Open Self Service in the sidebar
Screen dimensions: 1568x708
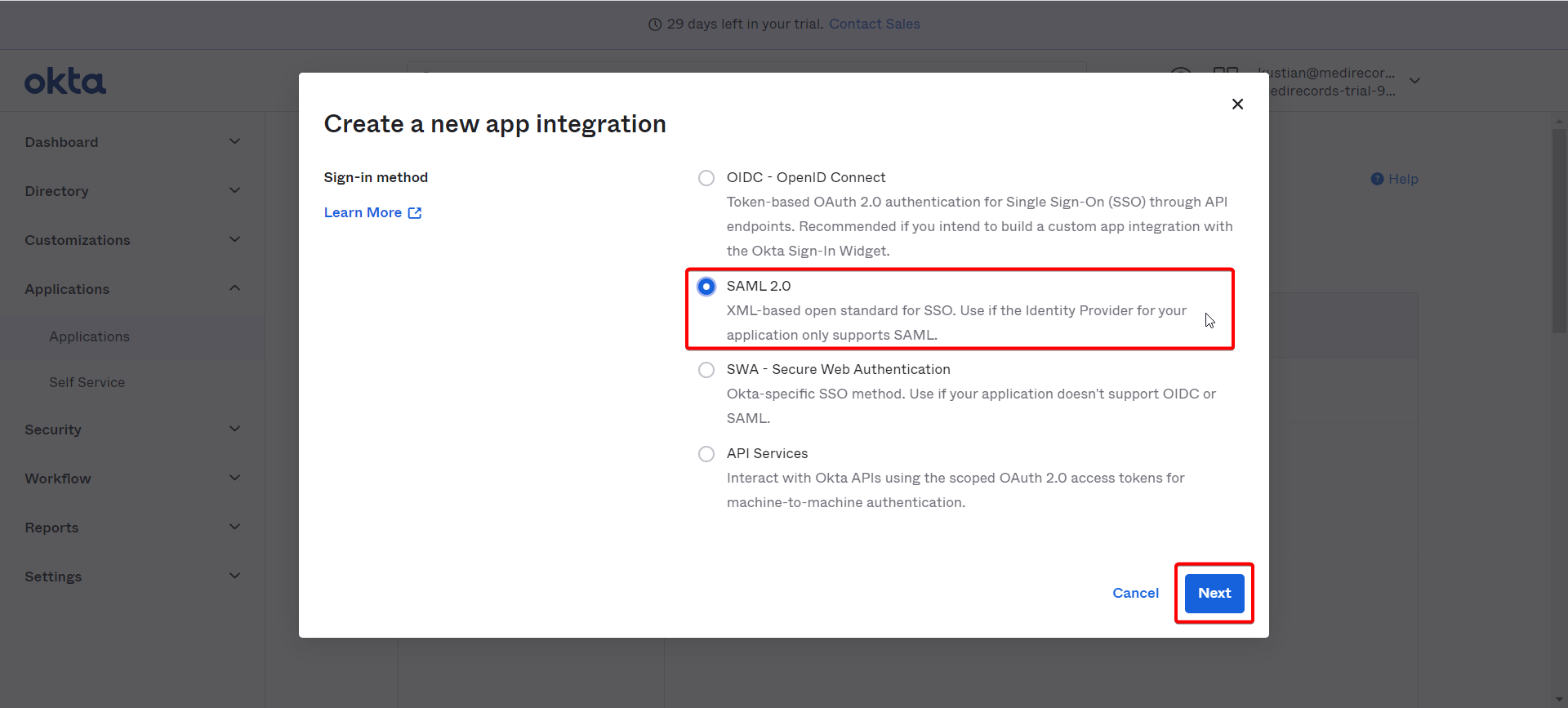tap(87, 382)
